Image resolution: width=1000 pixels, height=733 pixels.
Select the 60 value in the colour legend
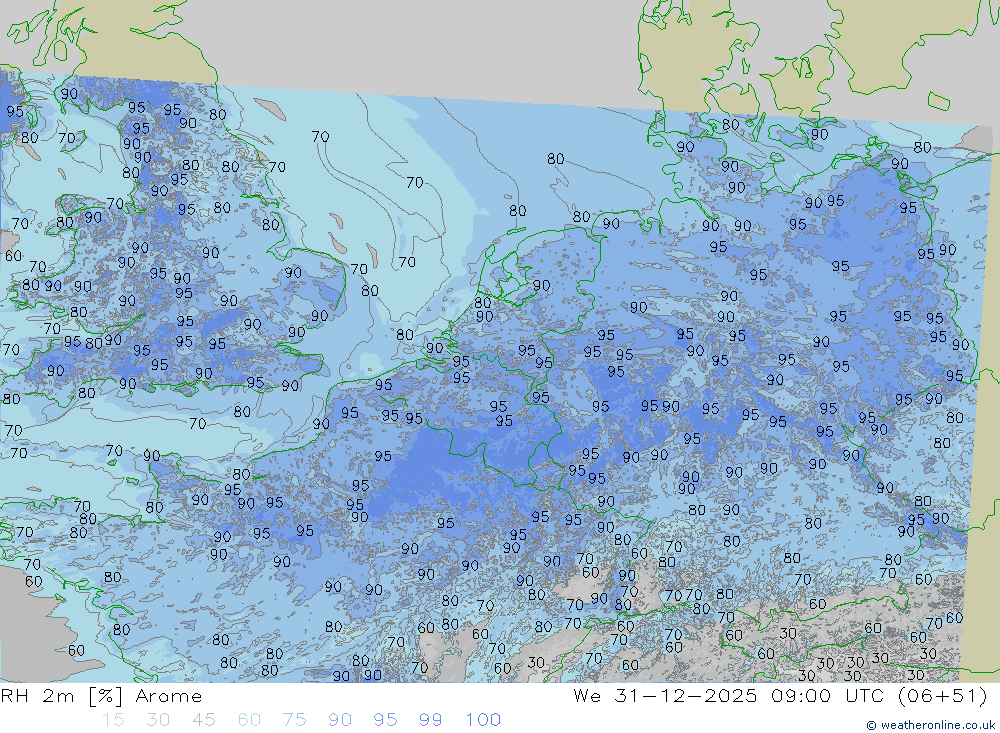(249, 720)
